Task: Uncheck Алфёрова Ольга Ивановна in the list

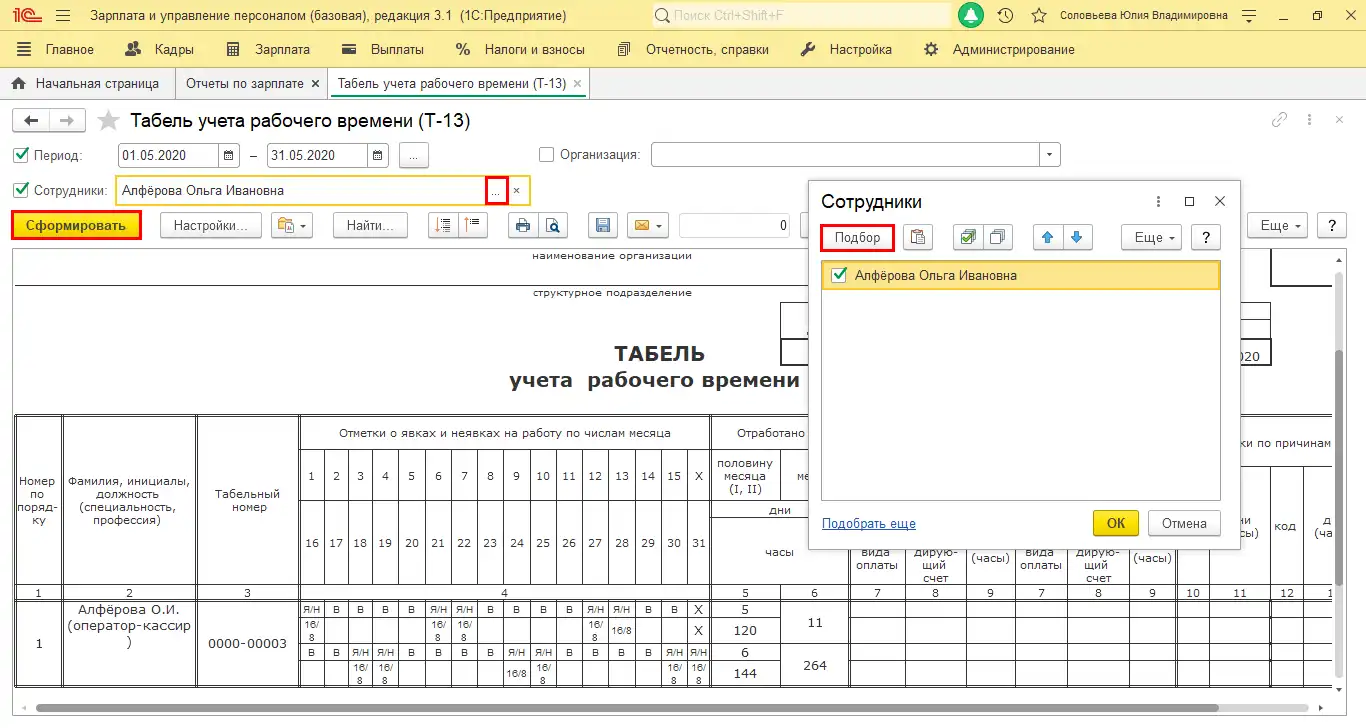Action: click(839, 275)
